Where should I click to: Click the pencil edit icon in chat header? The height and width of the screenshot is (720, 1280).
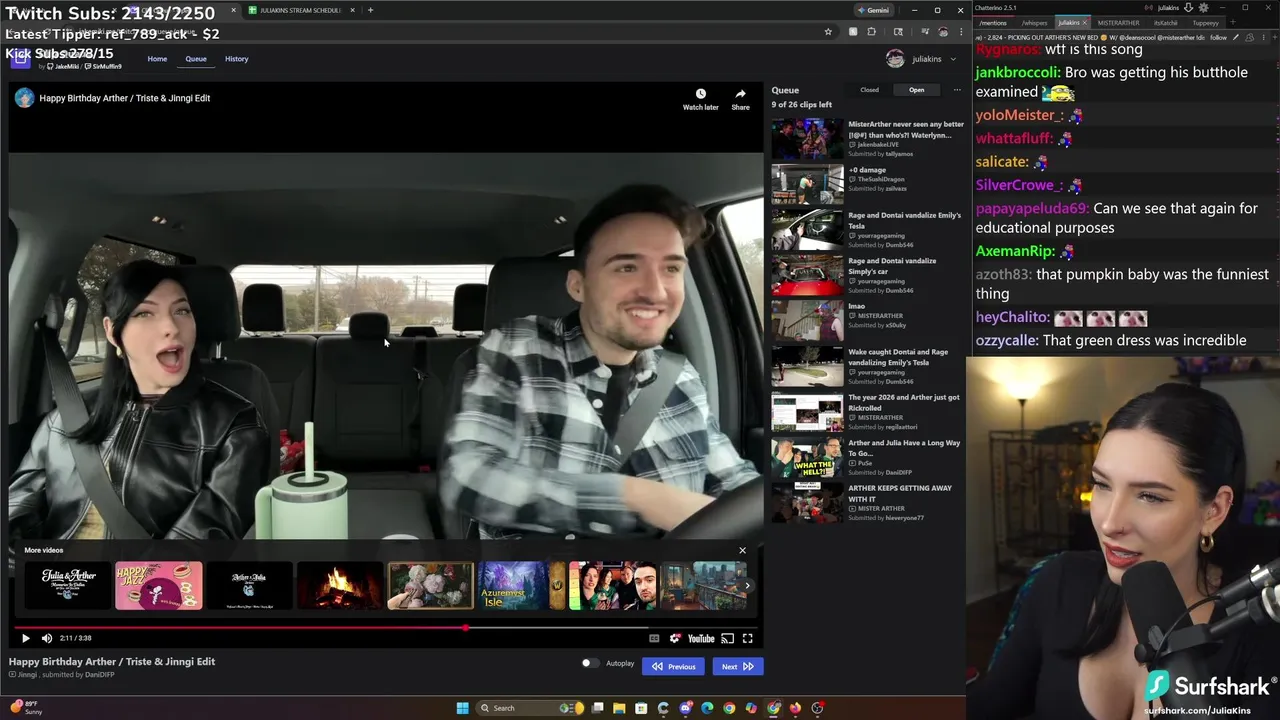click(1236, 37)
